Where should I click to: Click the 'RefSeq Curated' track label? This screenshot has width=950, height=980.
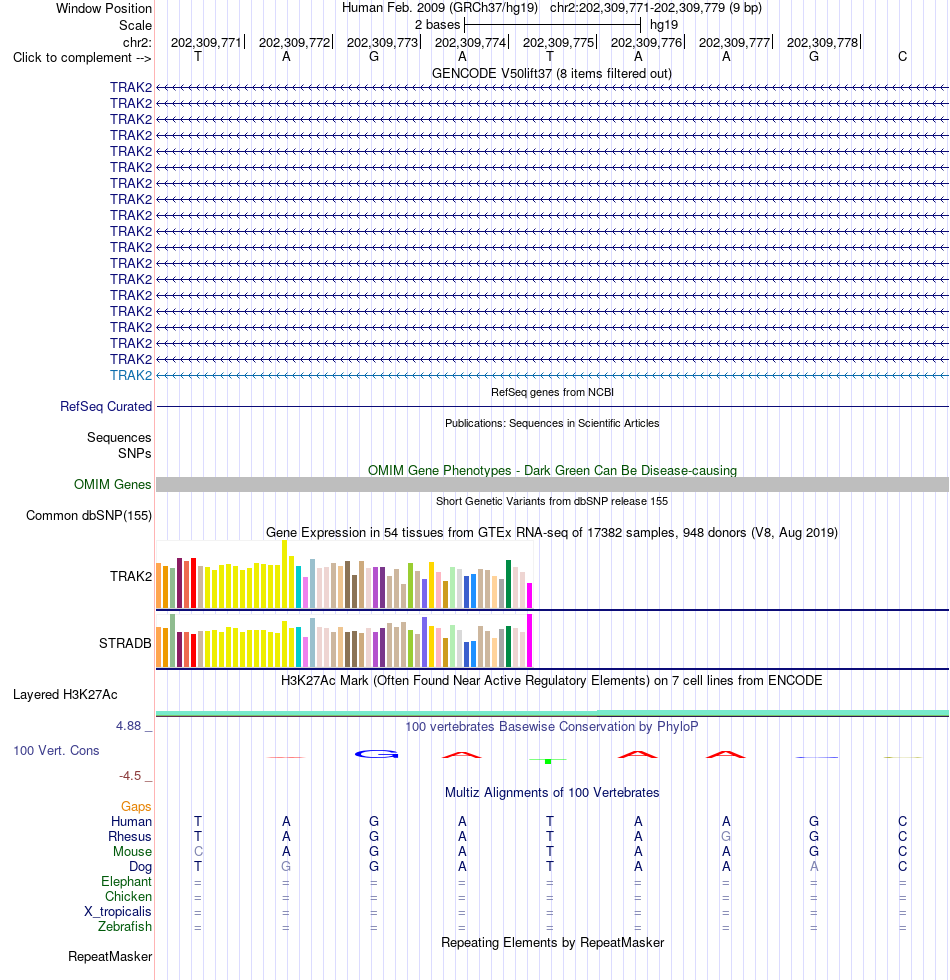106,407
